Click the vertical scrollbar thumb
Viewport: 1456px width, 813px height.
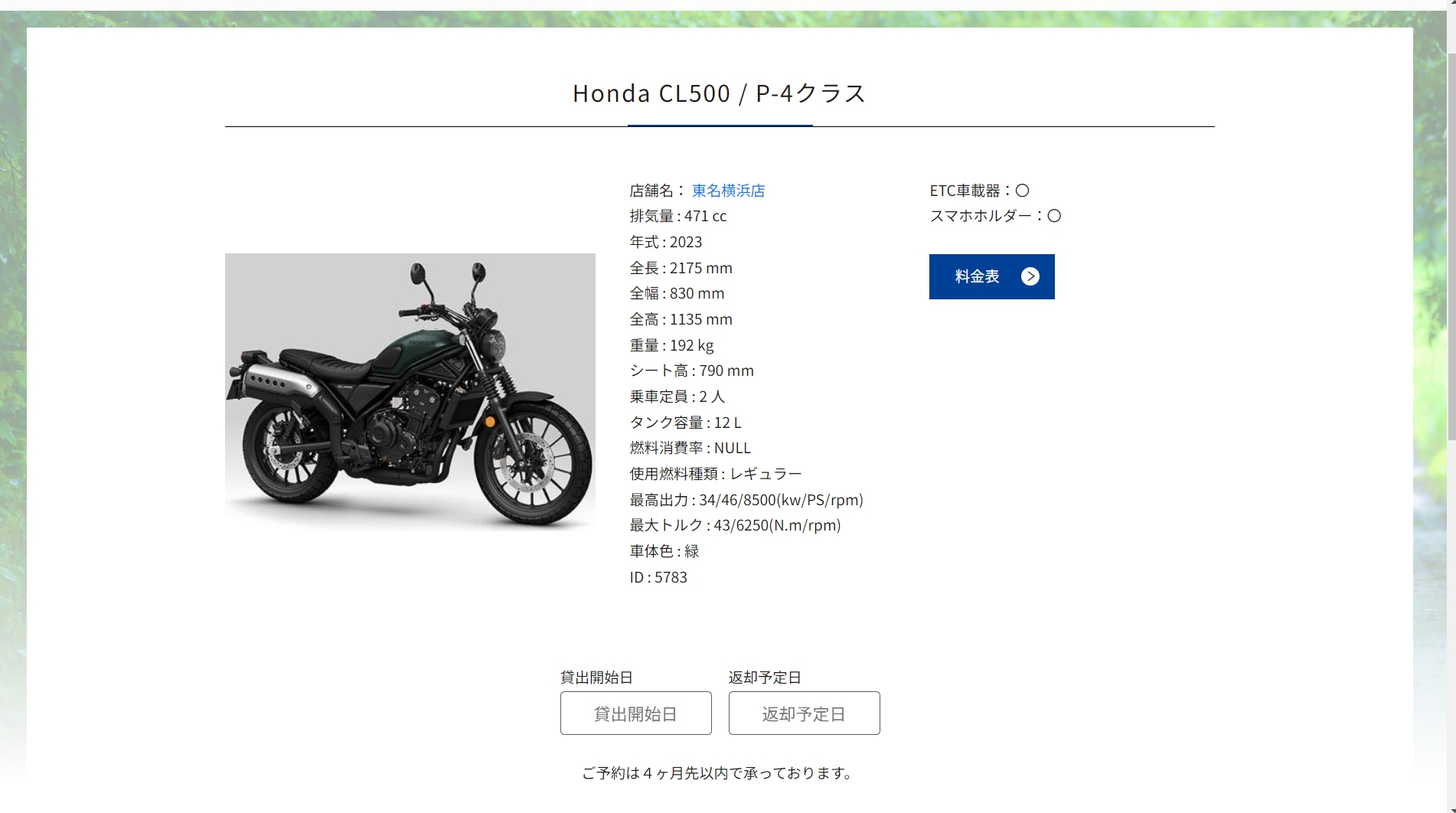coord(1451,247)
